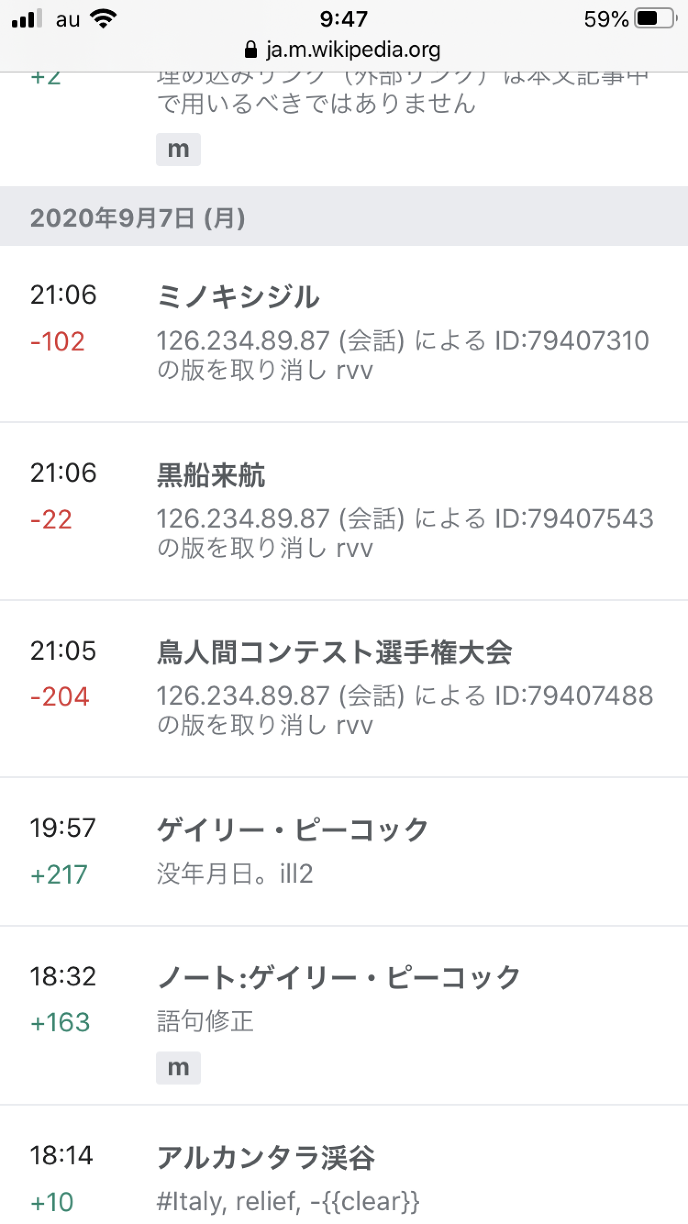Tap the lock icon in the address bar
Image resolution: width=688 pixels, height=1224 pixels.
click(250, 49)
